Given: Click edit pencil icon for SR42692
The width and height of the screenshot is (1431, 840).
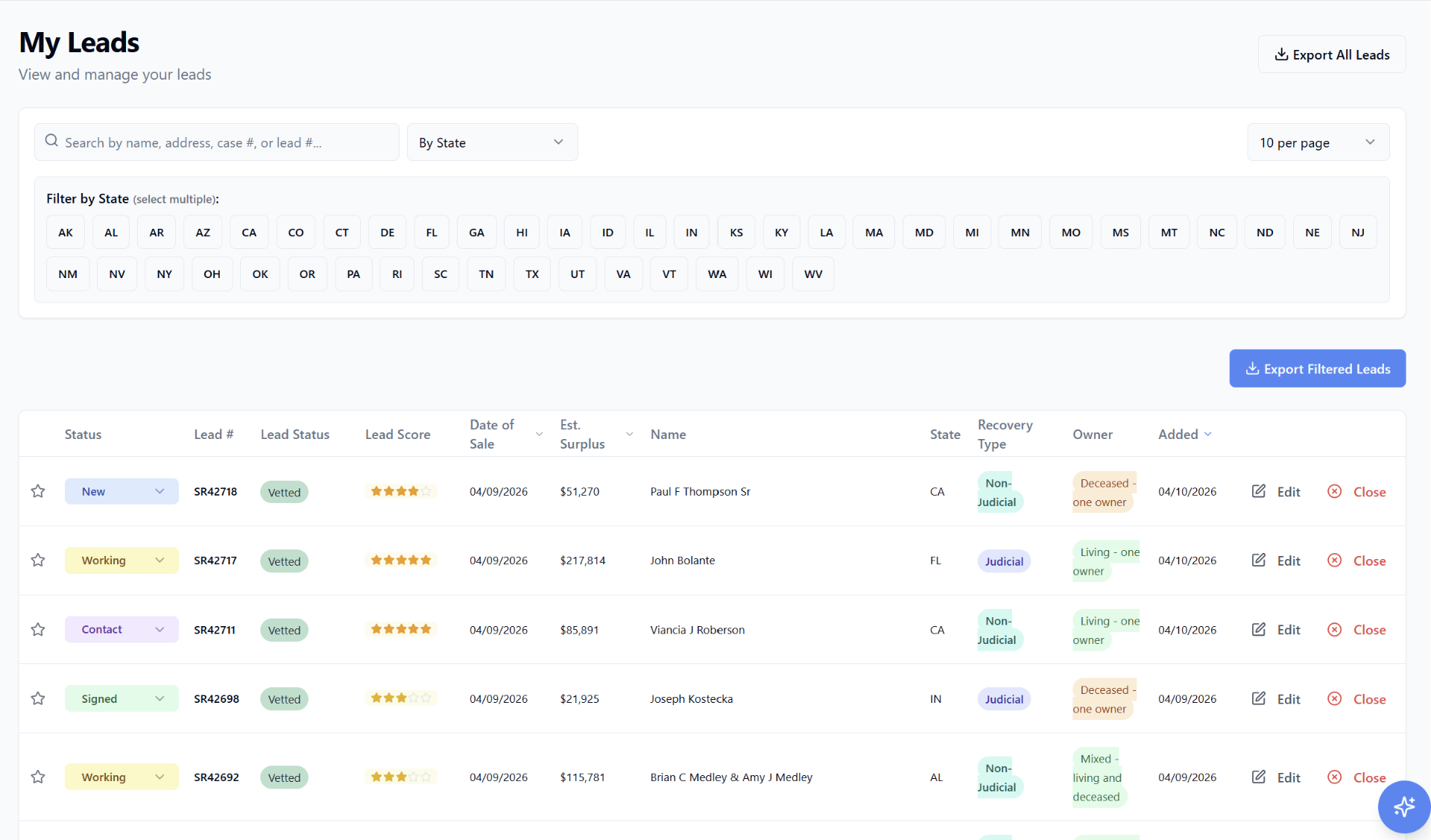Looking at the screenshot, I should point(1259,777).
